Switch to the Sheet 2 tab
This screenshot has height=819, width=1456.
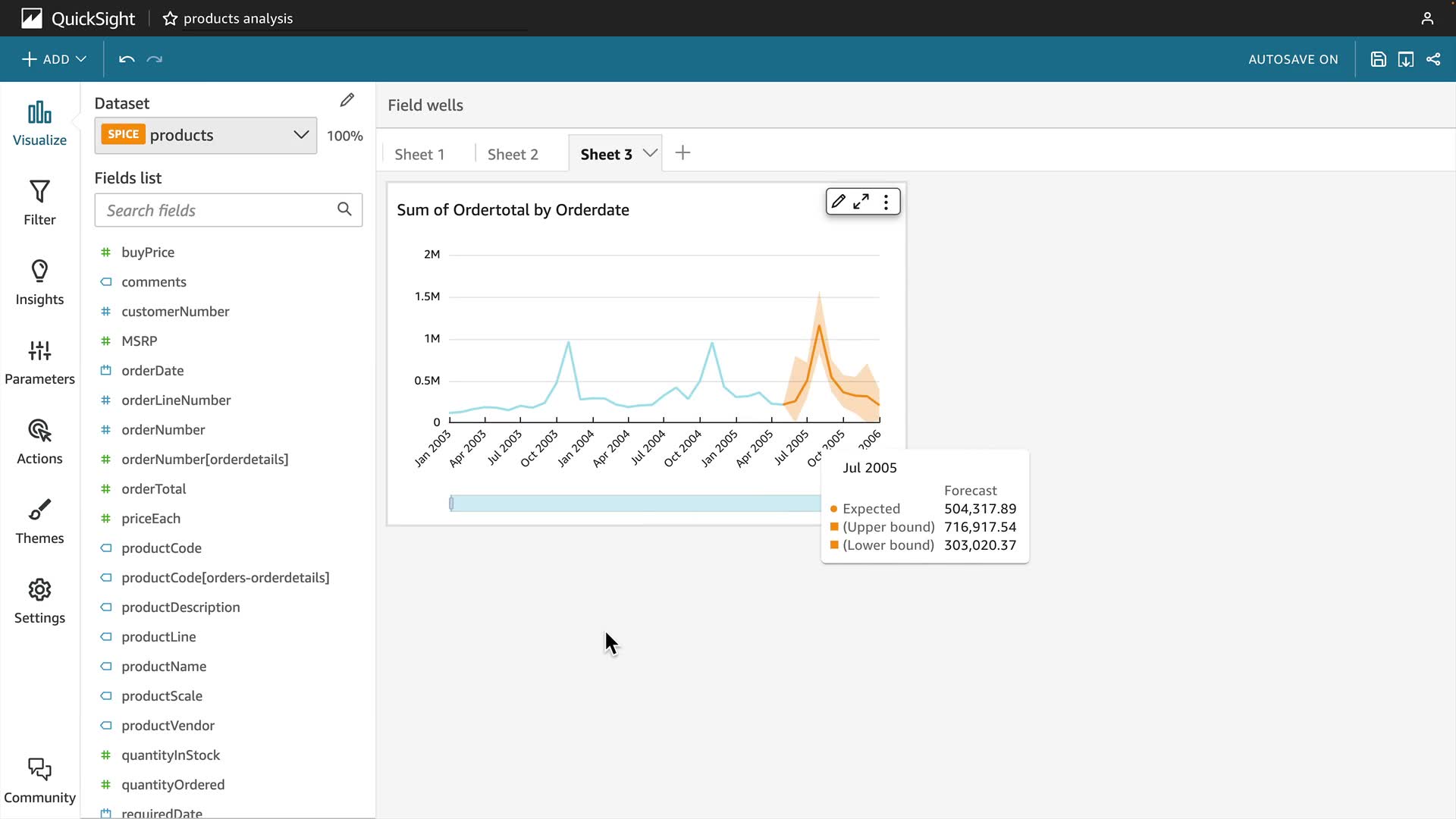click(x=513, y=154)
